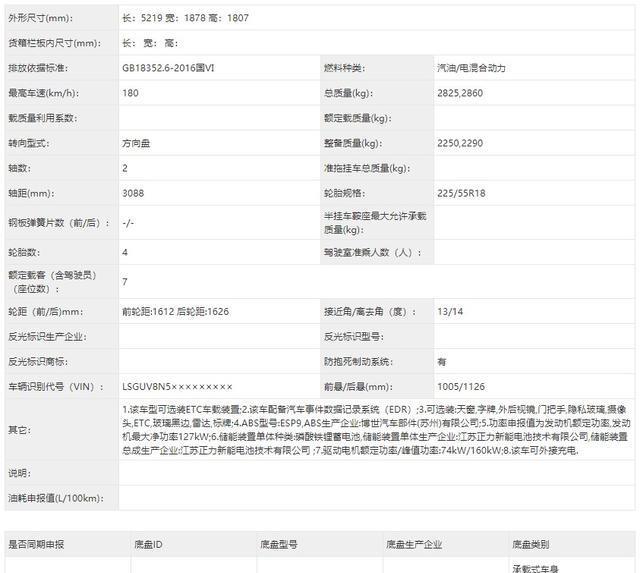Select total mass value 2825,2860
The height and width of the screenshot is (573, 640).
[x=460, y=93]
